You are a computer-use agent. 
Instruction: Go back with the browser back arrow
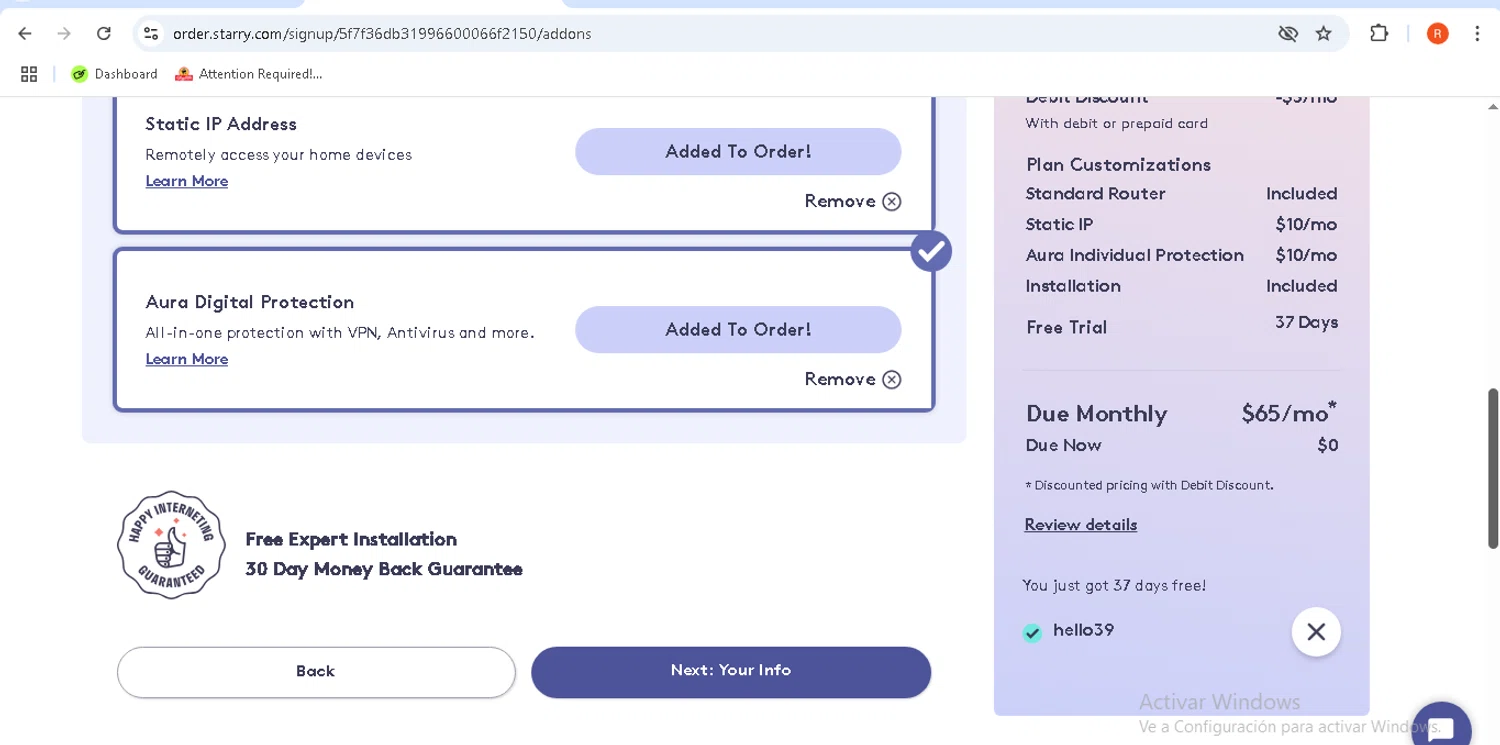[x=25, y=34]
